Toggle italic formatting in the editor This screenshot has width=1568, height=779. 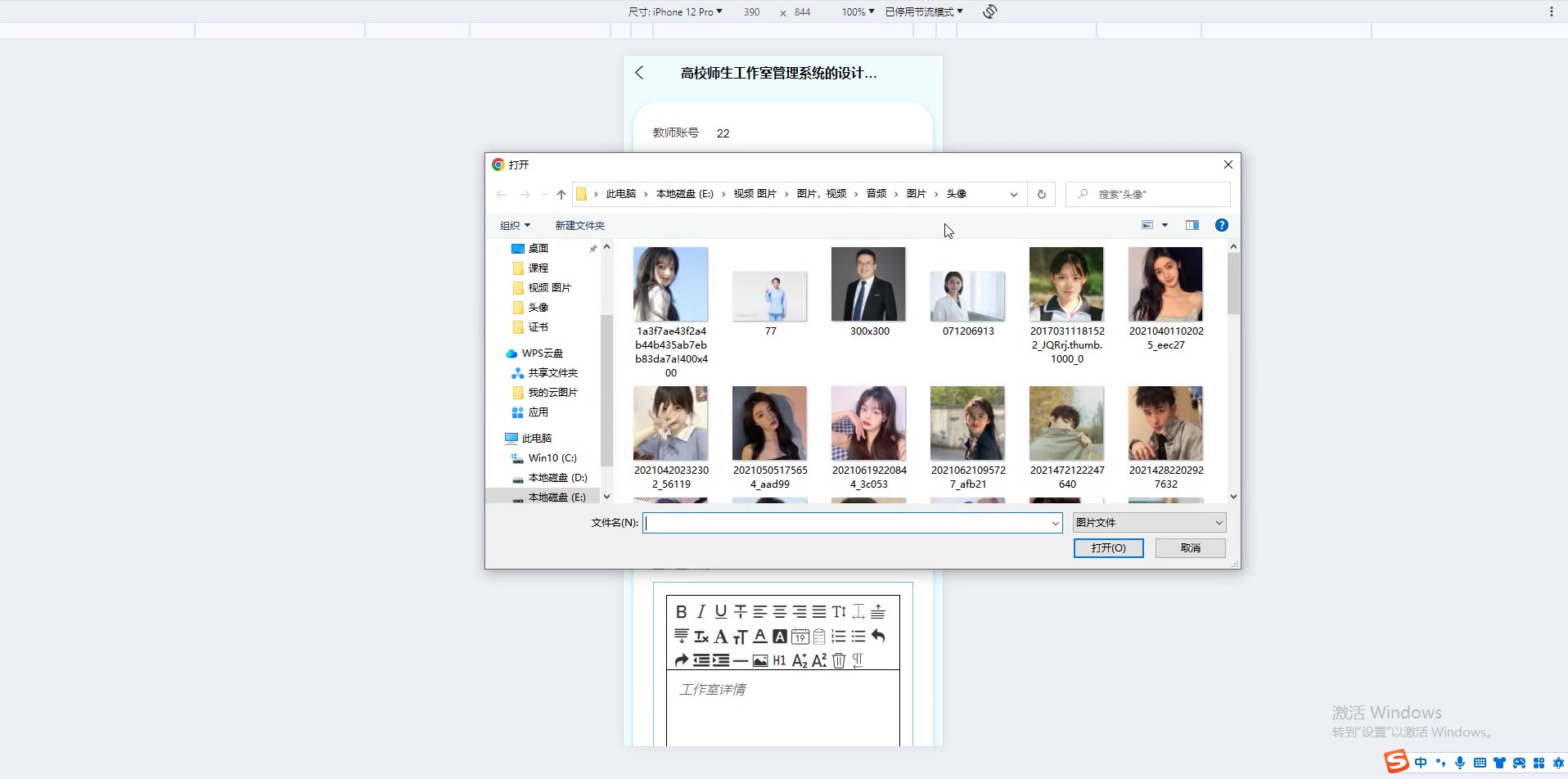701,612
